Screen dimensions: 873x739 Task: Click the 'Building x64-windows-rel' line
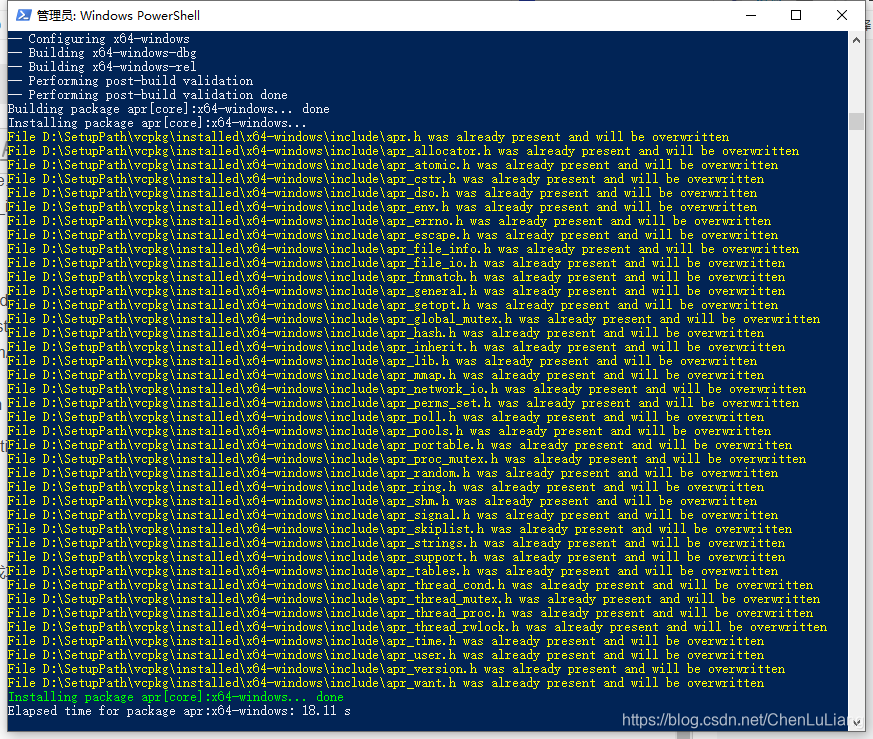[x=102, y=67]
